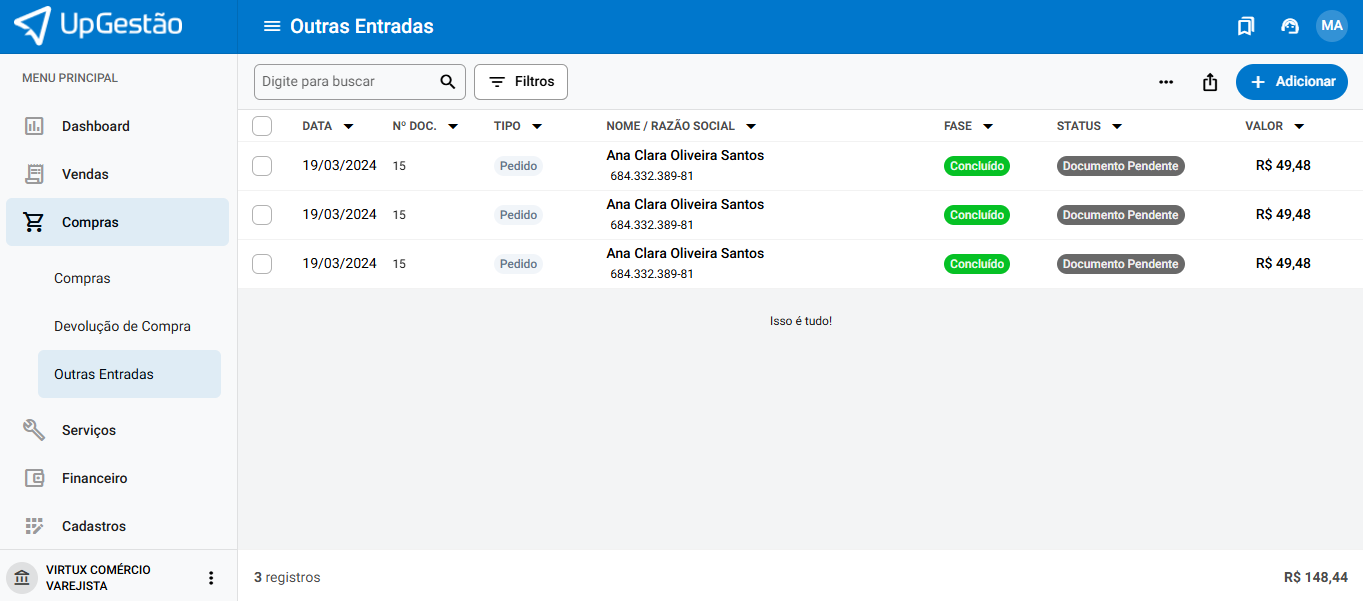Click the export share icon
This screenshot has width=1363, height=601.
(x=1210, y=82)
